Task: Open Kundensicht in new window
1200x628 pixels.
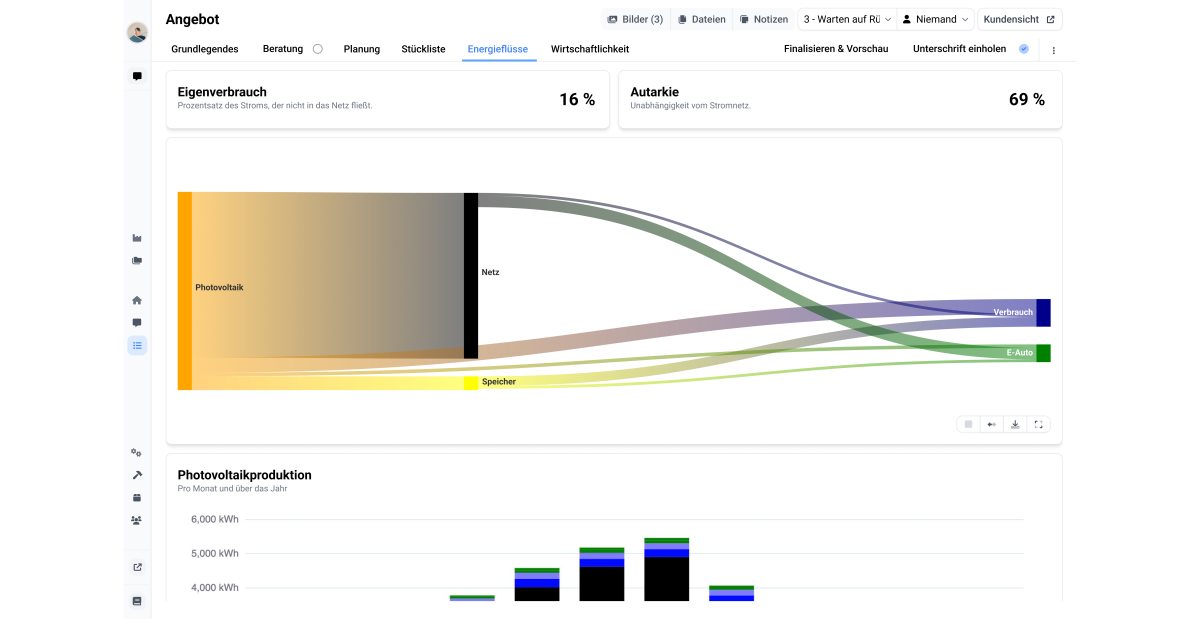Action: coord(1020,19)
